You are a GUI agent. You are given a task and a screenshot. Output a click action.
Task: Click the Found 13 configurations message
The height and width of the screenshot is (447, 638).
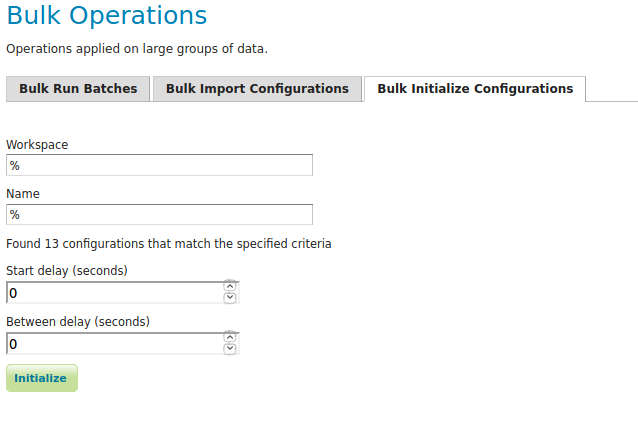(169, 243)
